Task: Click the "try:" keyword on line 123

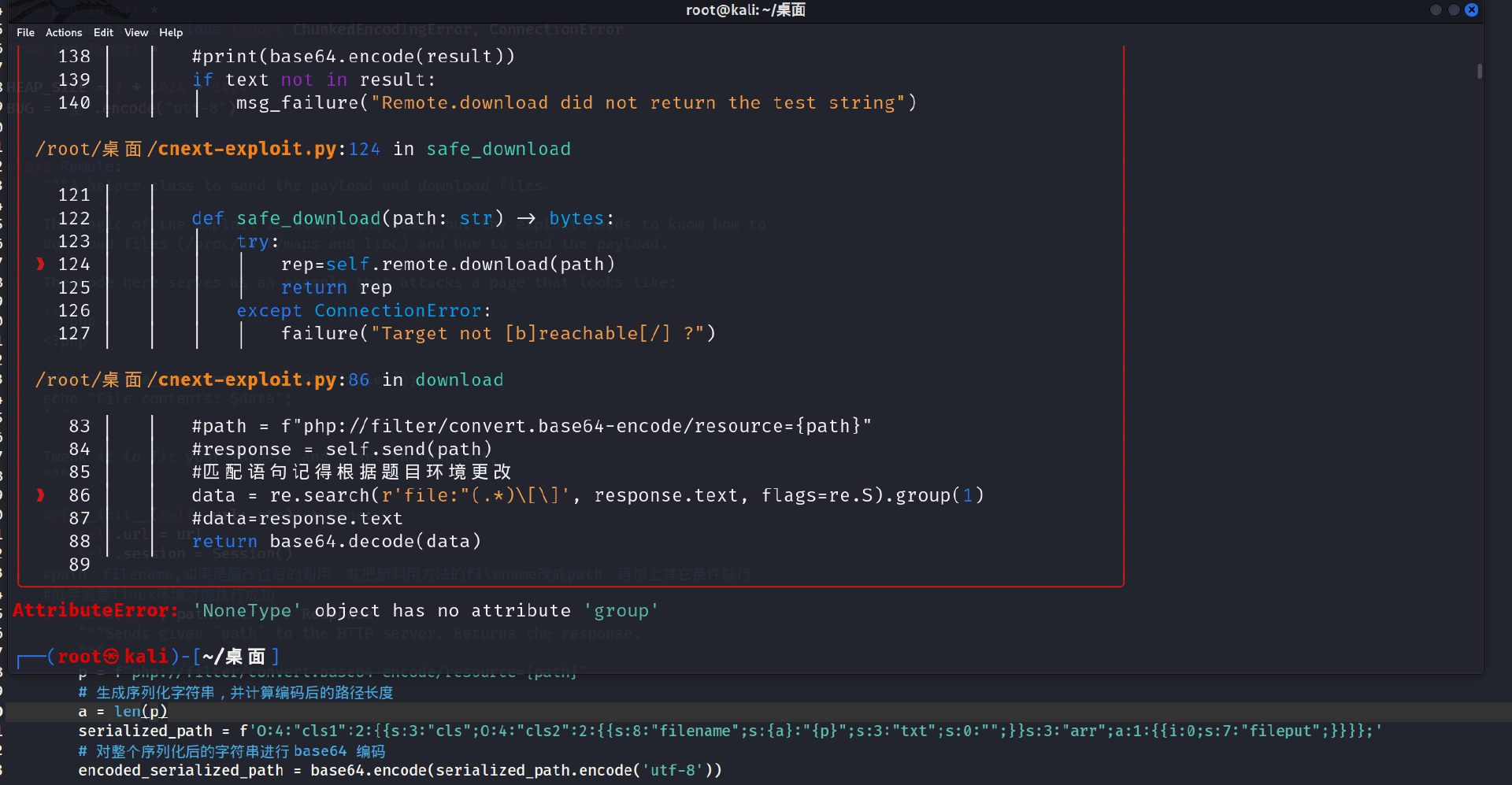Action: coord(258,242)
